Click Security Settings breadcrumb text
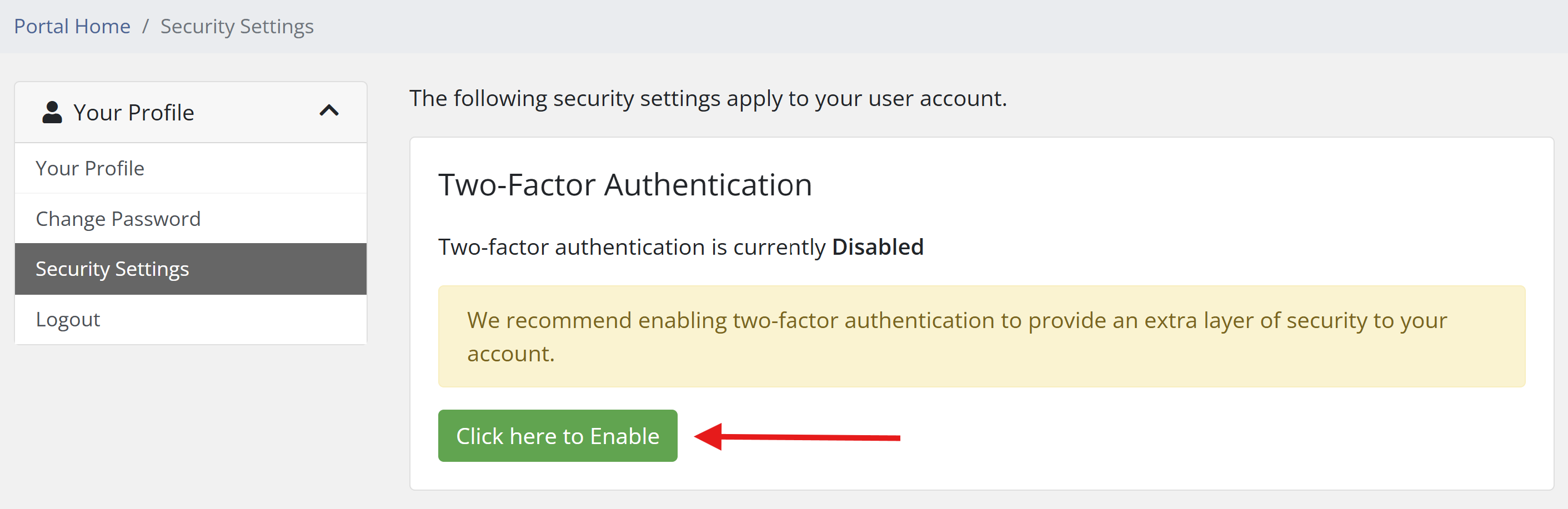 pos(237,27)
